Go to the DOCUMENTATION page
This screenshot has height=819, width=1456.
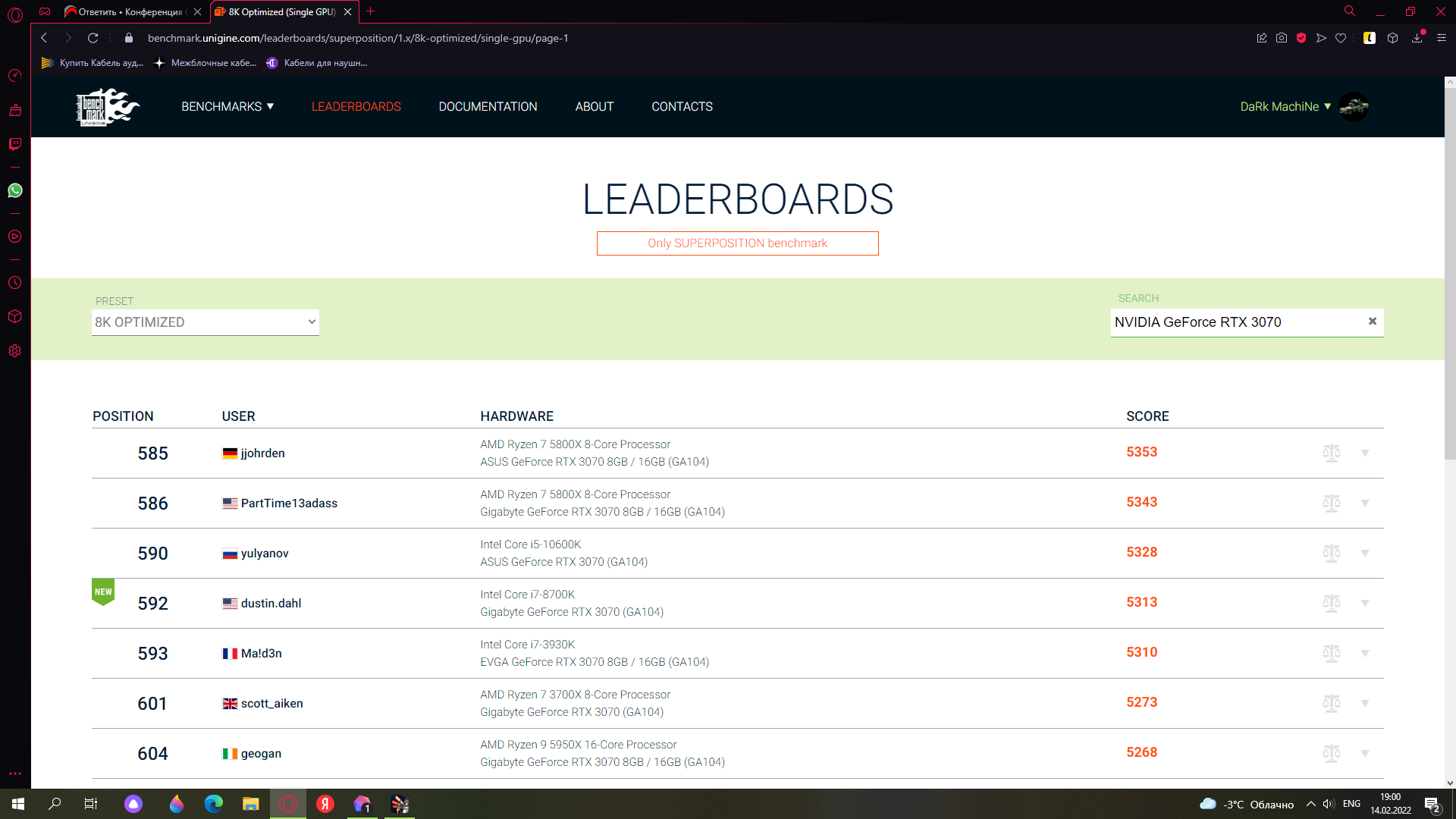[488, 107]
